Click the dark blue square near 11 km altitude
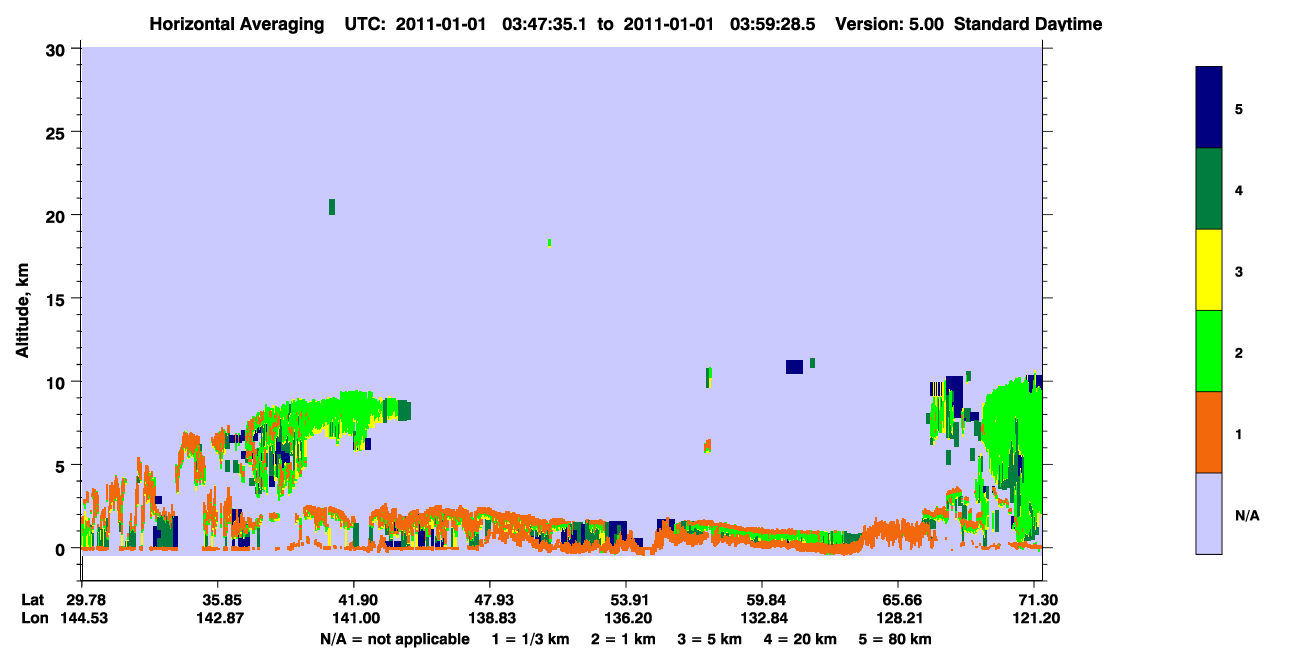Image resolution: width=1300 pixels, height=667 pixels. pos(794,367)
